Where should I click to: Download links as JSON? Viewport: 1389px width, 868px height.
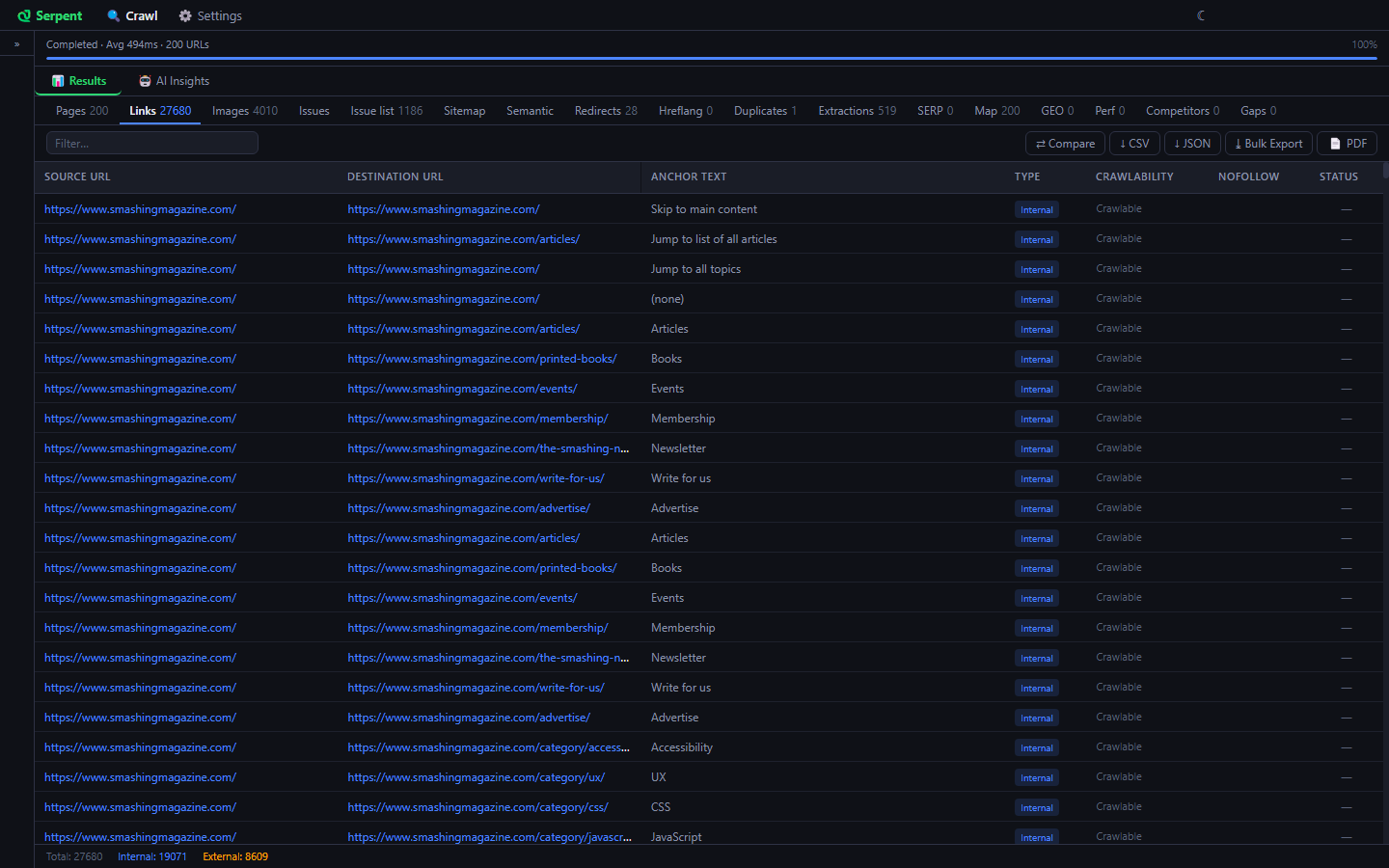pyautogui.click(x=1192, y=144)
